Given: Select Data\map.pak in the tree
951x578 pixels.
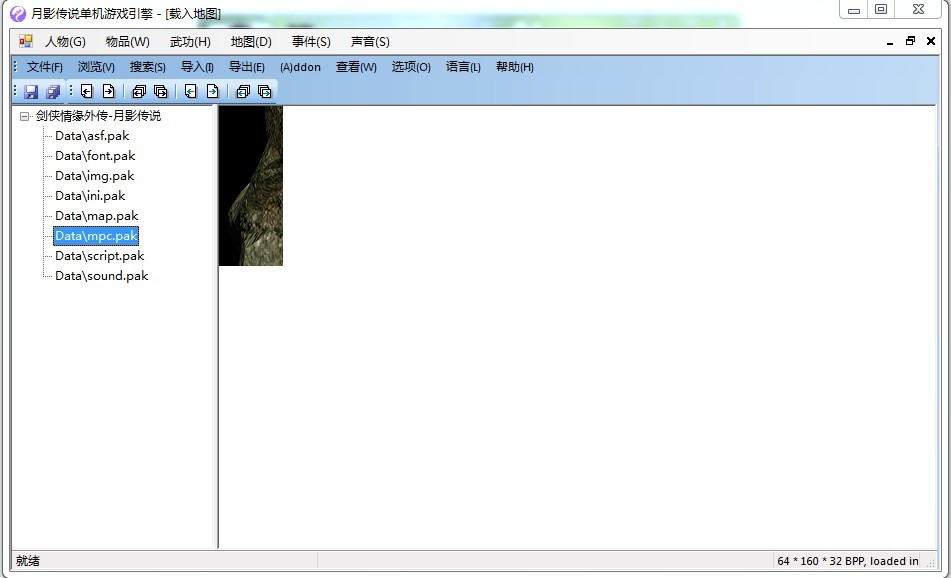Looking at the screenshot, I should (96, 216).
